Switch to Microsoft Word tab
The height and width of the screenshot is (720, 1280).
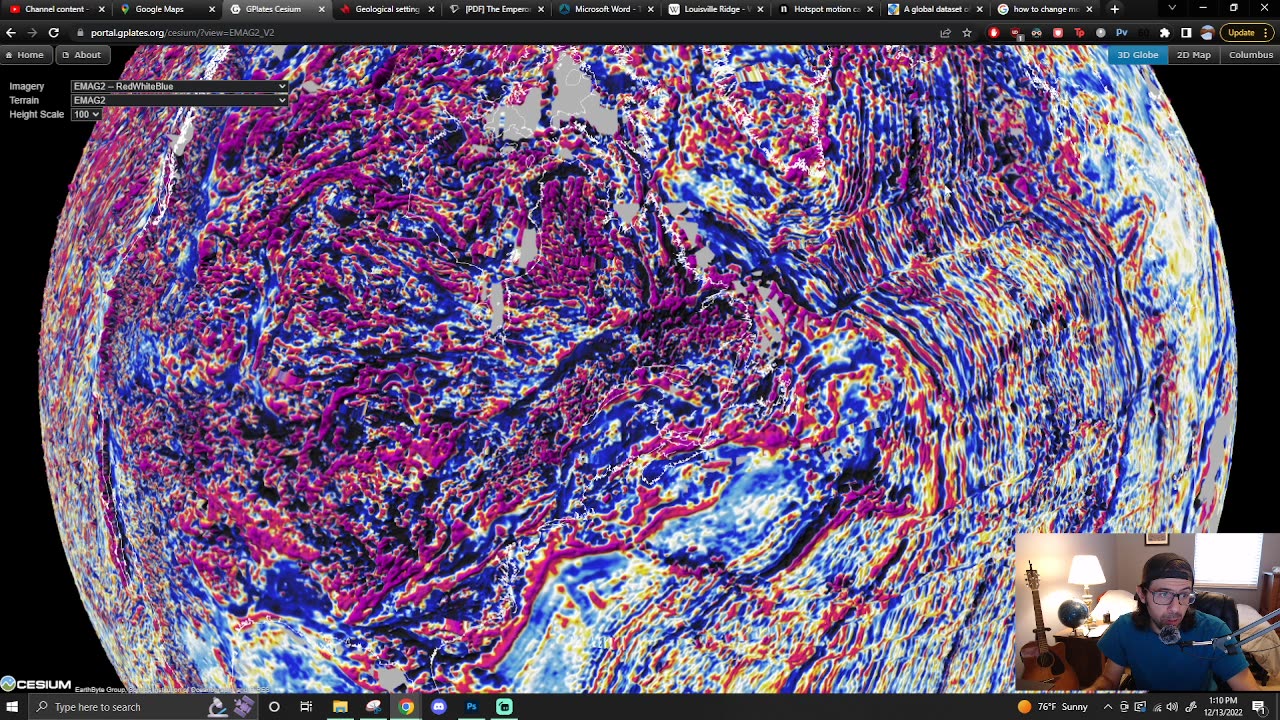pyautogui.click(x=605, y=9)
